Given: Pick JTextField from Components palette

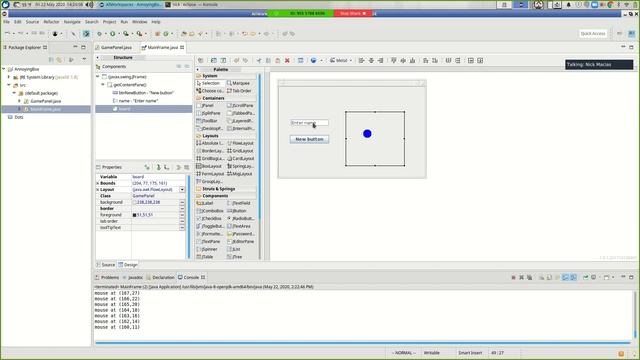Looking at the screenshot, I should 238,203.
